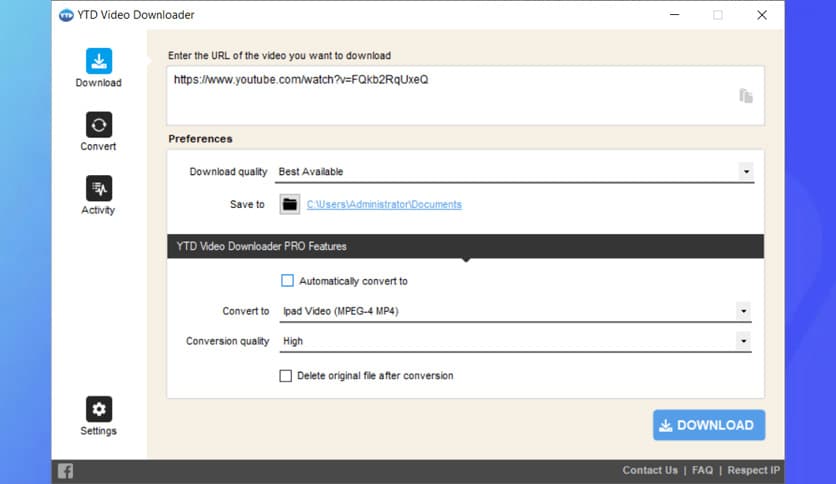
Task: Open the Documents save path link
Action: 384,204
